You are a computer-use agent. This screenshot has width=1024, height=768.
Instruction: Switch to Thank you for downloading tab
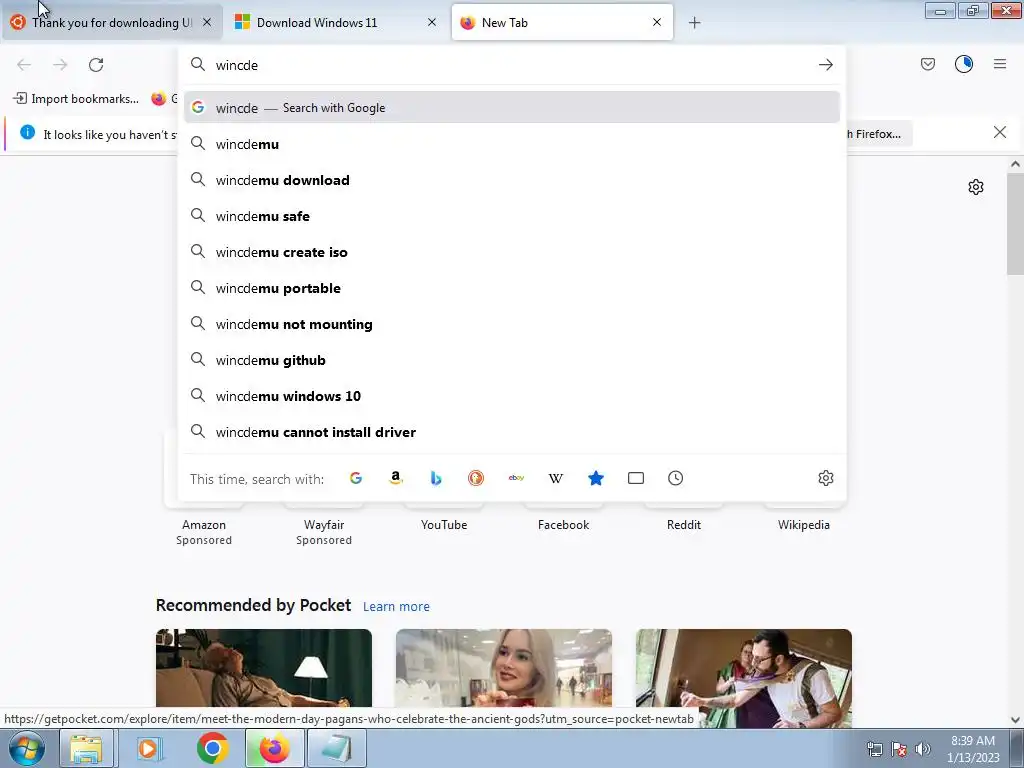(112, 23)
